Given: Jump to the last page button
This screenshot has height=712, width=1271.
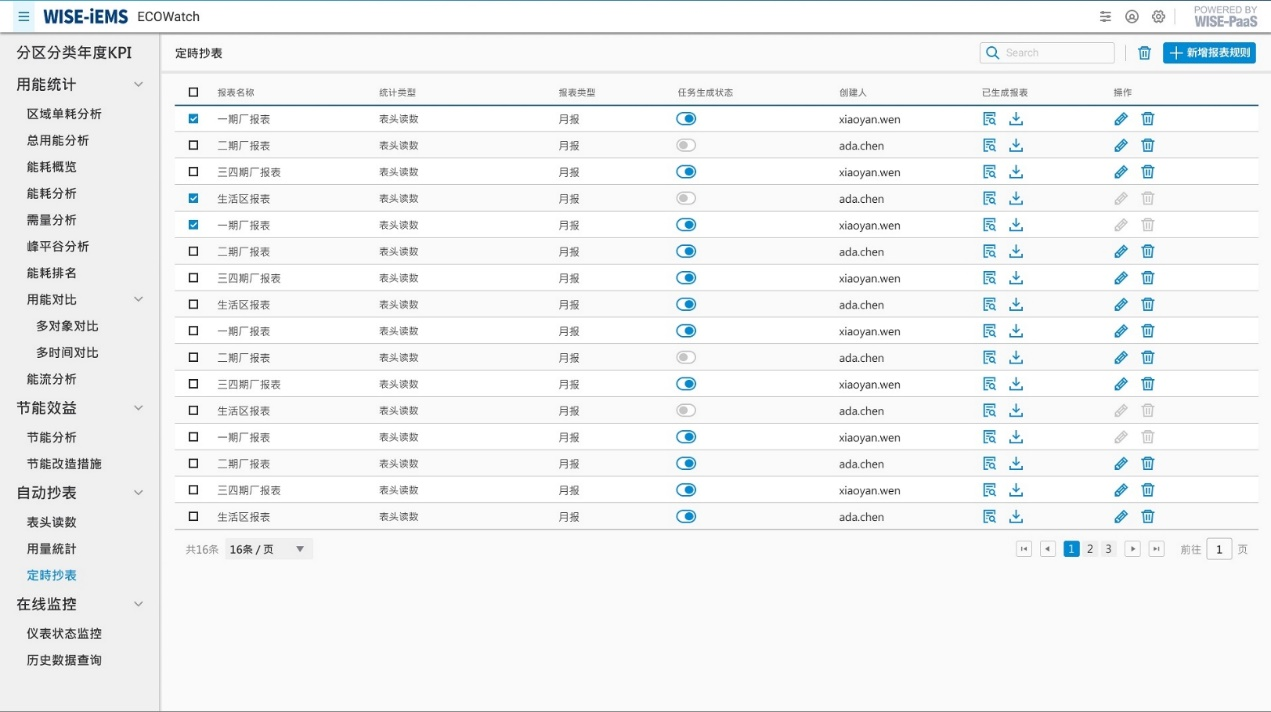Looking at the screenshot, I should click(x=1157, y=549).
